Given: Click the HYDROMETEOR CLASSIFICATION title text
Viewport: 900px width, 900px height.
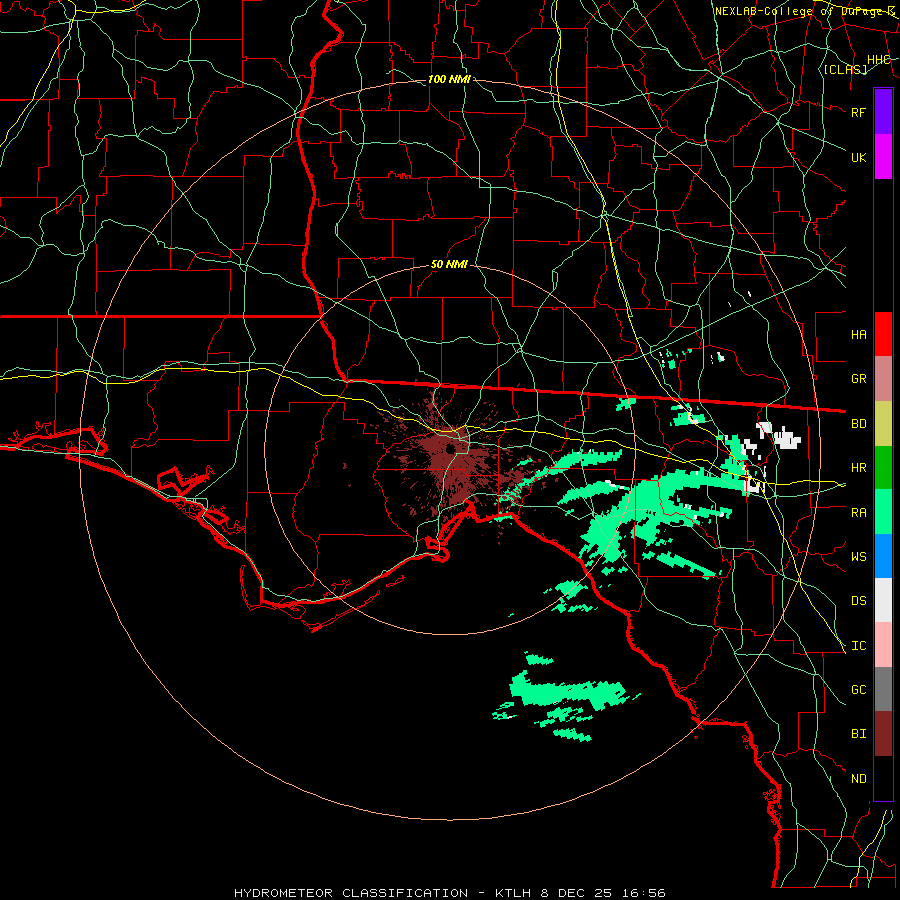Looking at the screenshot, I should pyautogui.click(x=351, y=893).
